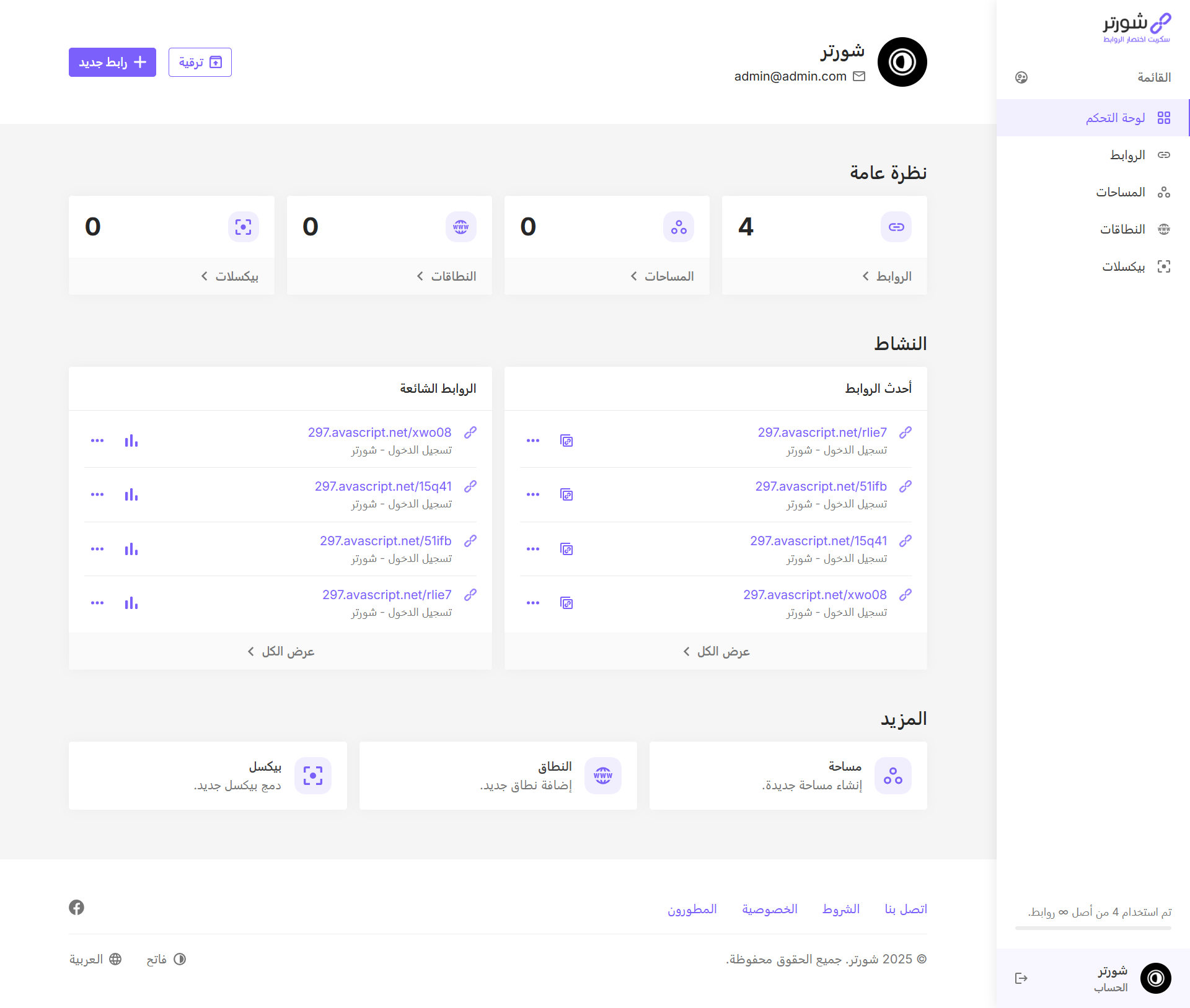Image resolution: width=1190 pixels, height=1008 pixels.
Task: Open لوحة التحكم in the sidebar
Action: [1093, 118]
